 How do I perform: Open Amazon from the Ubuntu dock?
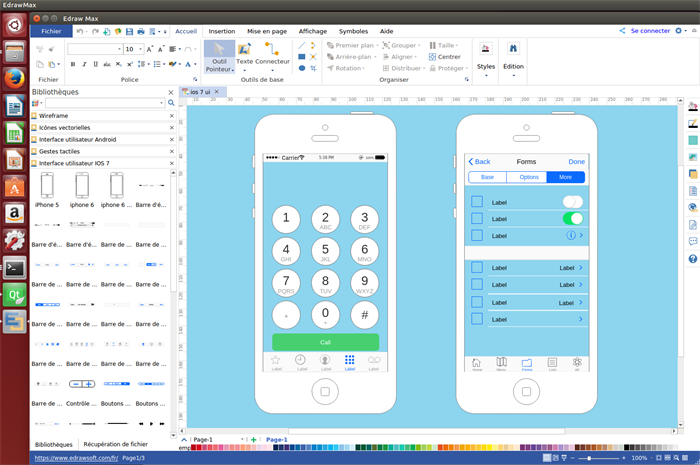[15, 214]
